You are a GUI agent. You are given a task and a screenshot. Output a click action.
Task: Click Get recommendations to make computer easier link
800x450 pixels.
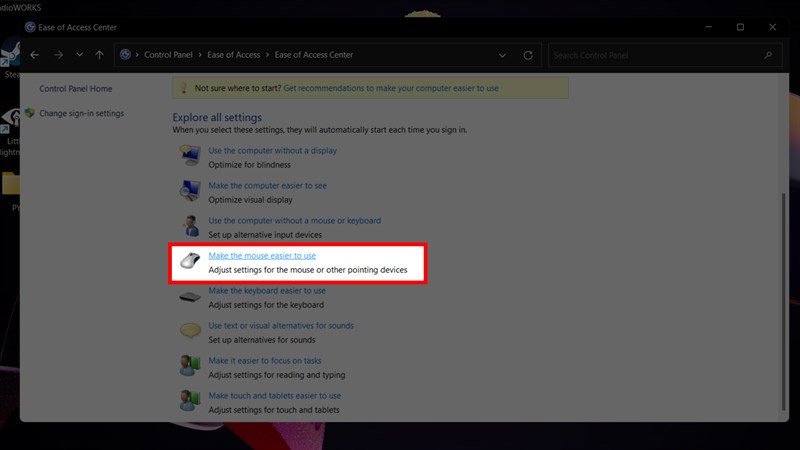click(391, 88)
